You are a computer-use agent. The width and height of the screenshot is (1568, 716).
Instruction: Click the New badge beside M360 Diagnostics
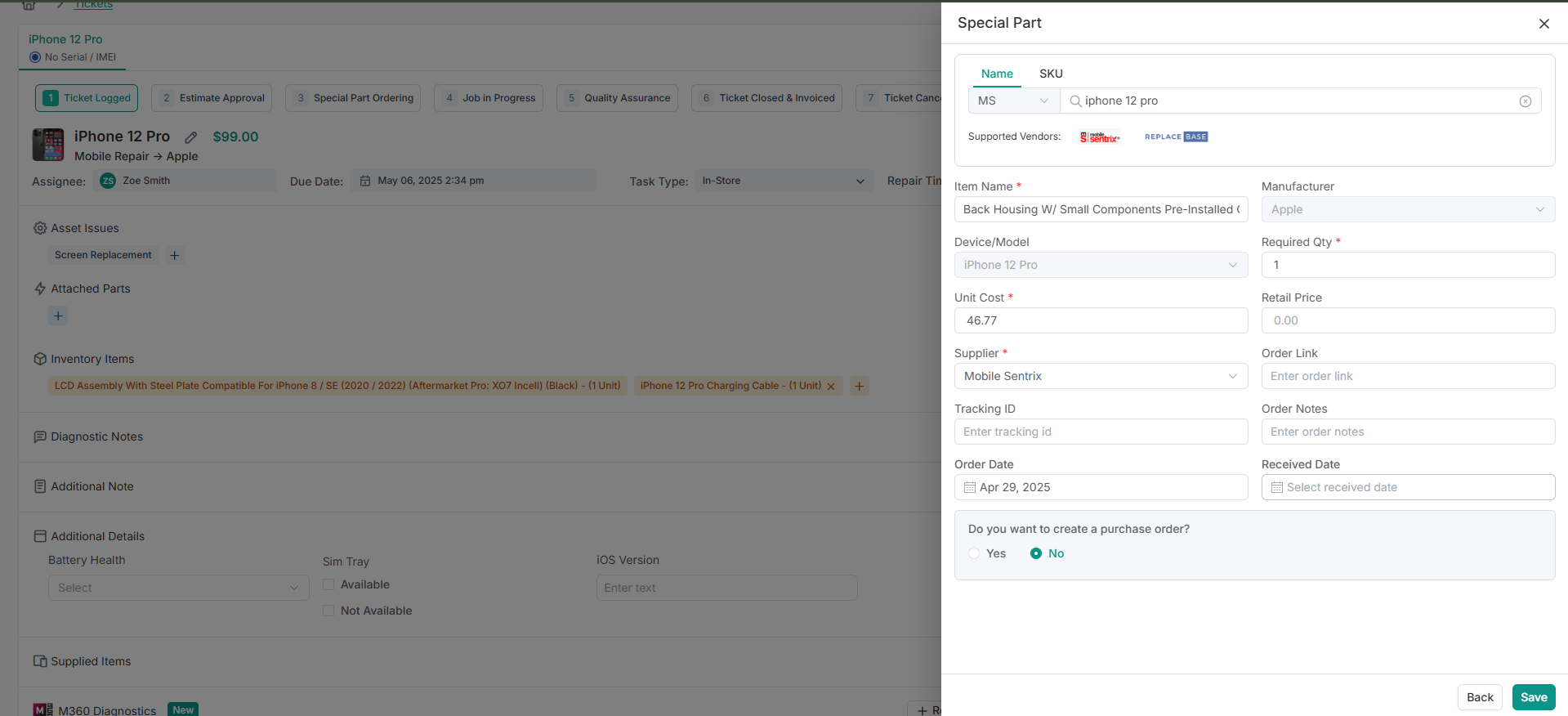(183, 709)
